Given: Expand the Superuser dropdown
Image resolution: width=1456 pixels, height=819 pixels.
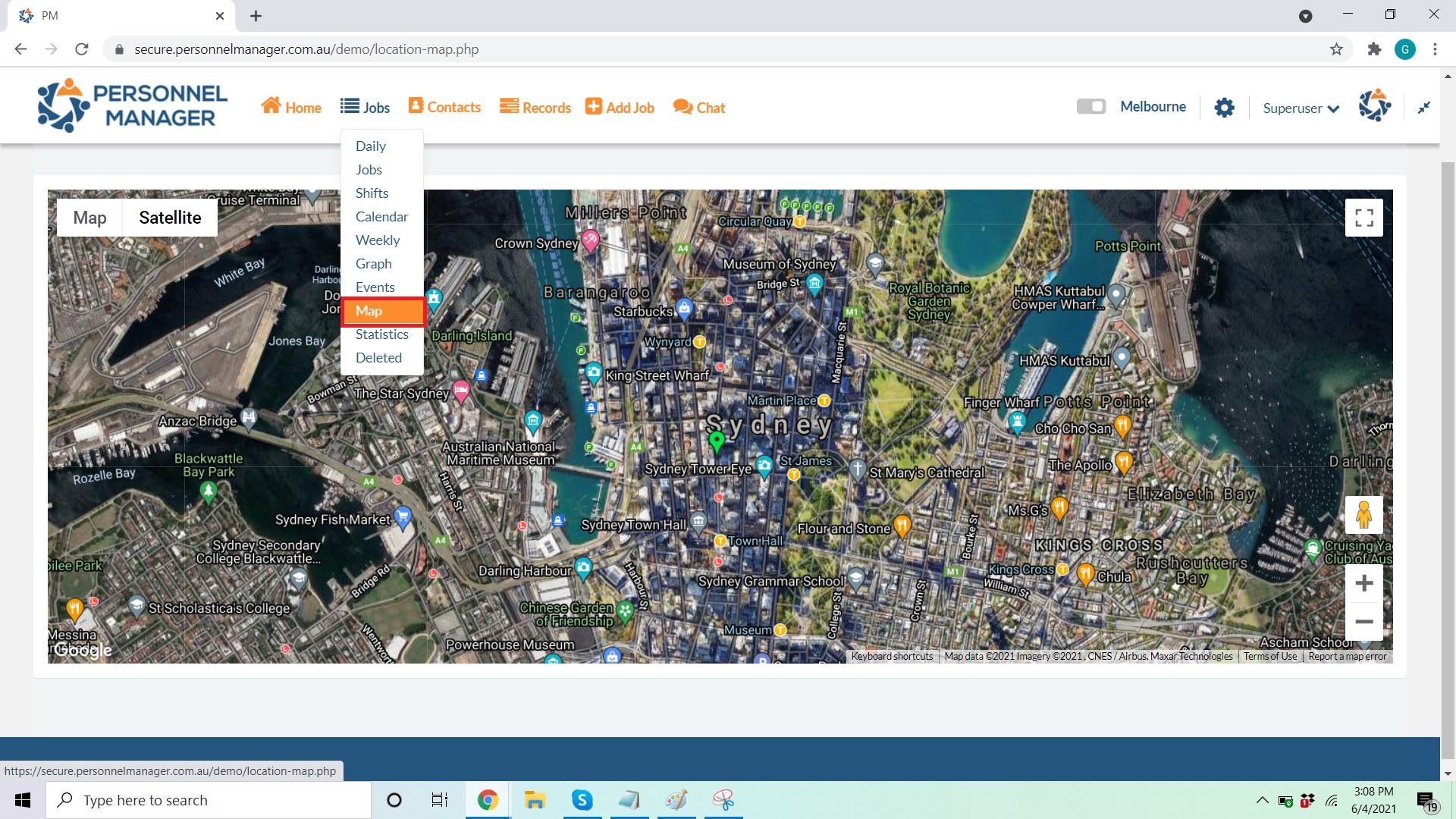Looking at the screenshot, I should [1301, 108].
